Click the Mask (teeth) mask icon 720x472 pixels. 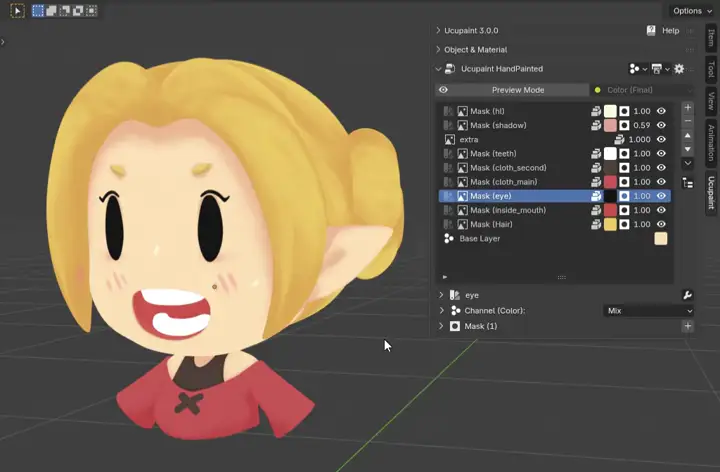point(624,154)
